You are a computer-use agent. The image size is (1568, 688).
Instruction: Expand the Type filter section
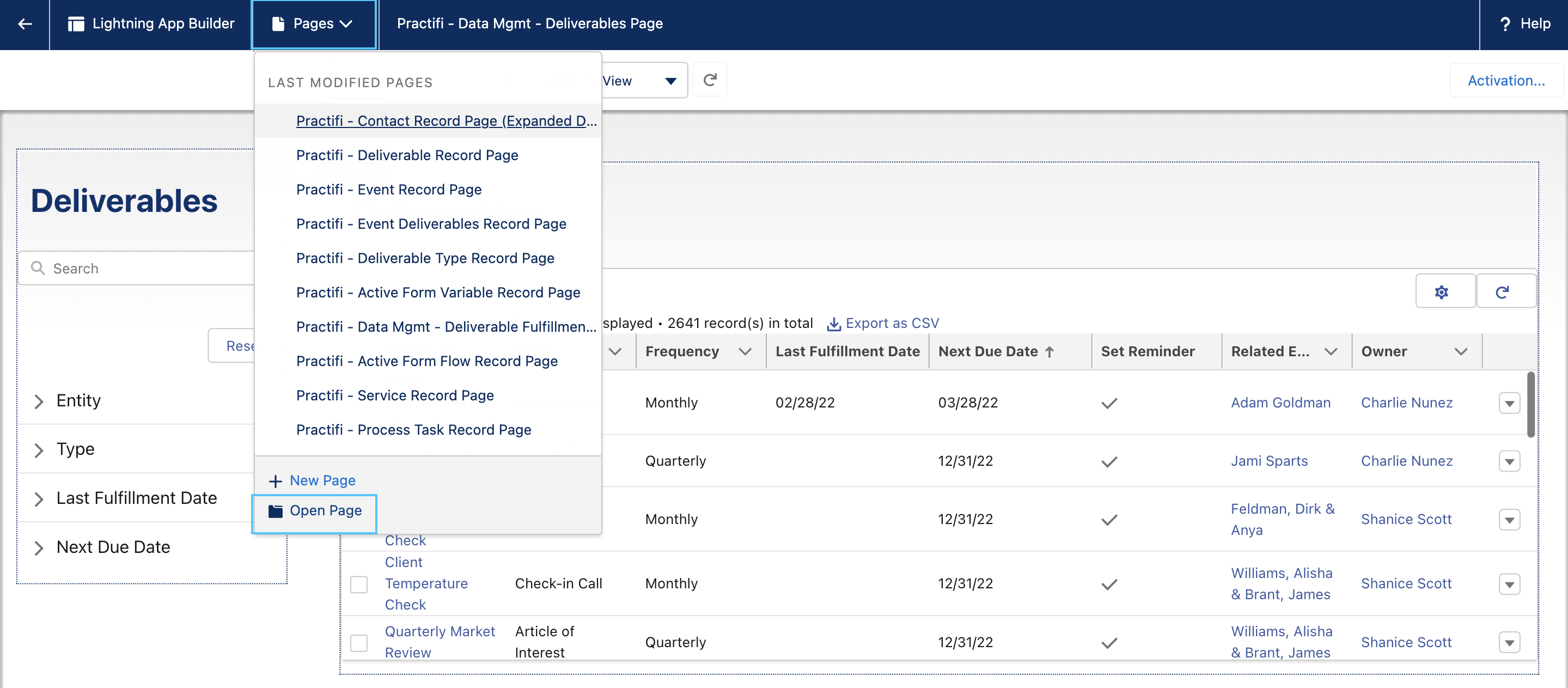(x=38, y=449)
